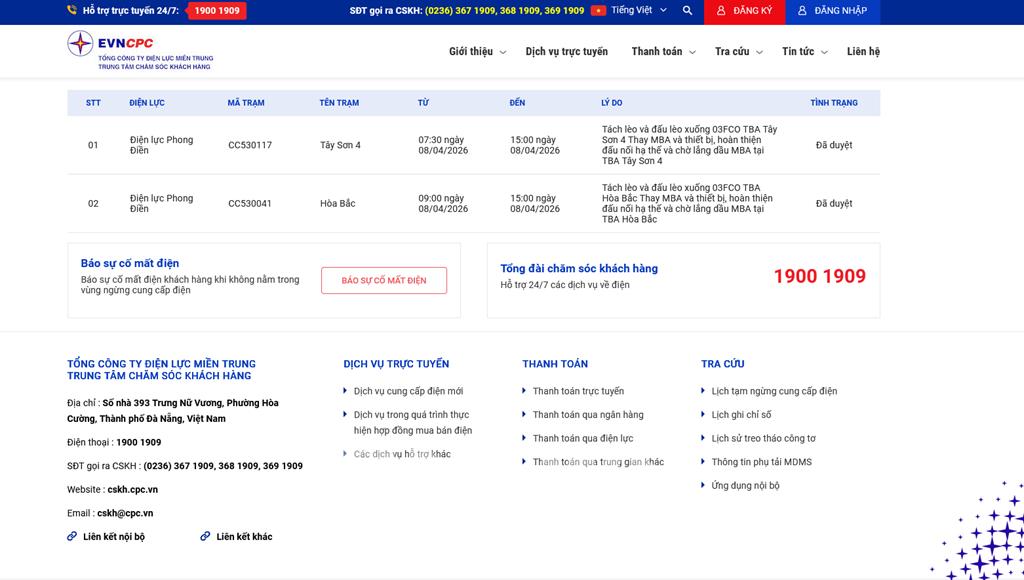Expand the Thanh toán dropdown menu

click(x=664, y=52)
